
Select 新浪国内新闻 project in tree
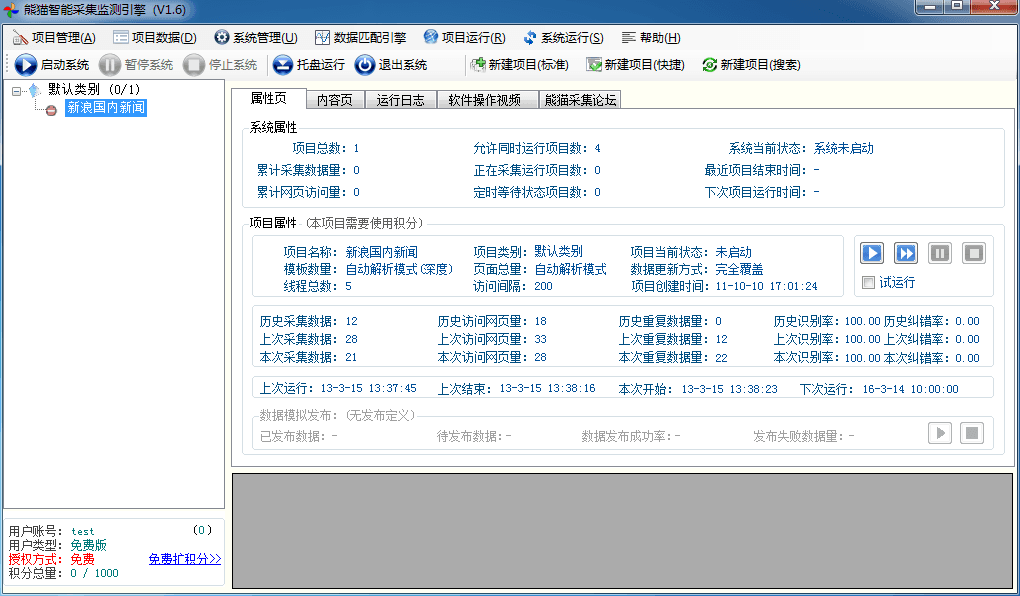105,108
